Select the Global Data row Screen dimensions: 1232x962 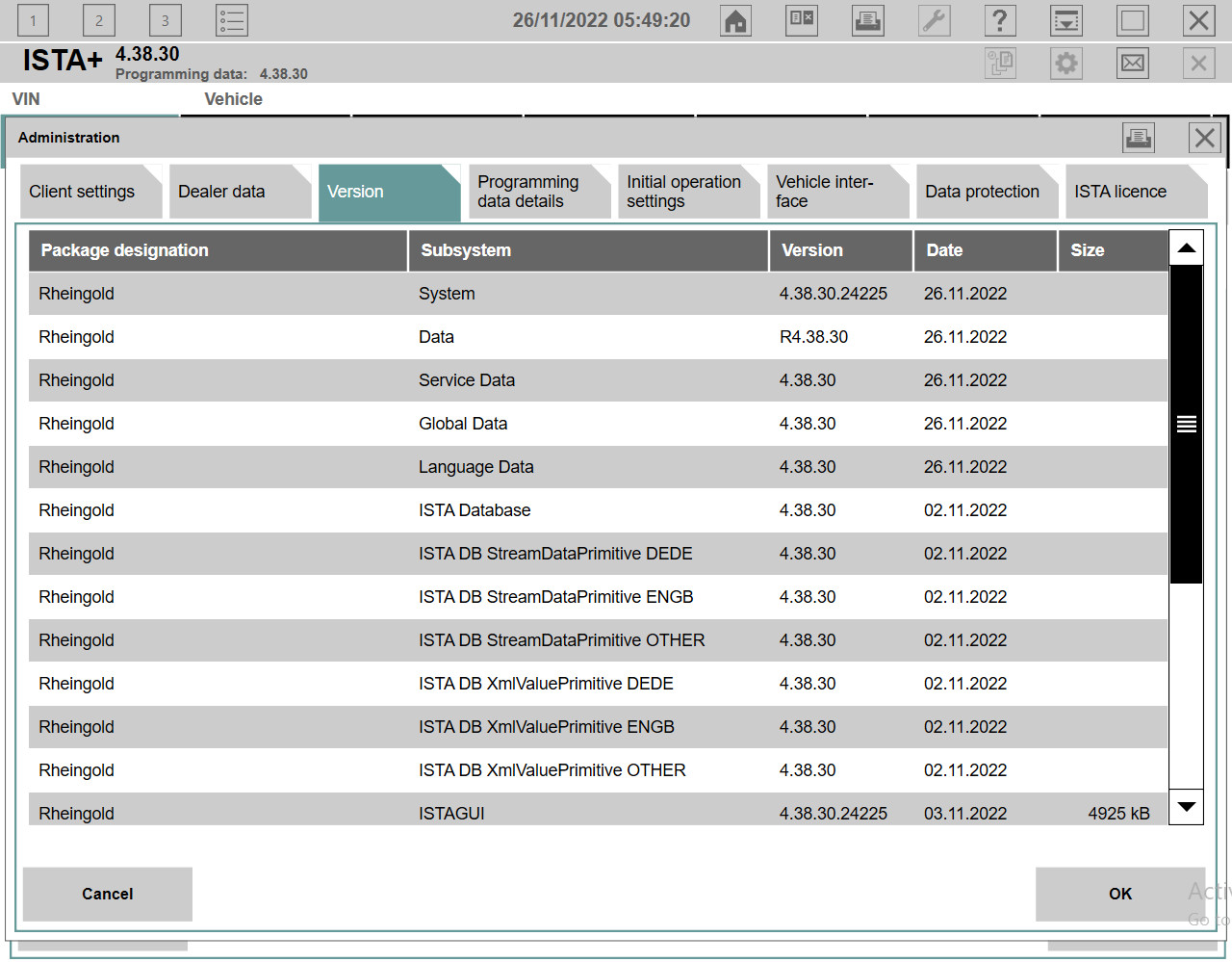(598, 424)
